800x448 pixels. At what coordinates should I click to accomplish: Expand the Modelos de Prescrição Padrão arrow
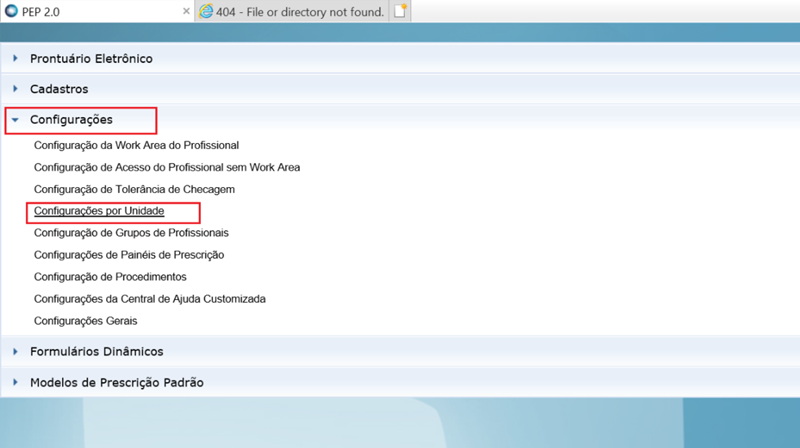[15, 382]
